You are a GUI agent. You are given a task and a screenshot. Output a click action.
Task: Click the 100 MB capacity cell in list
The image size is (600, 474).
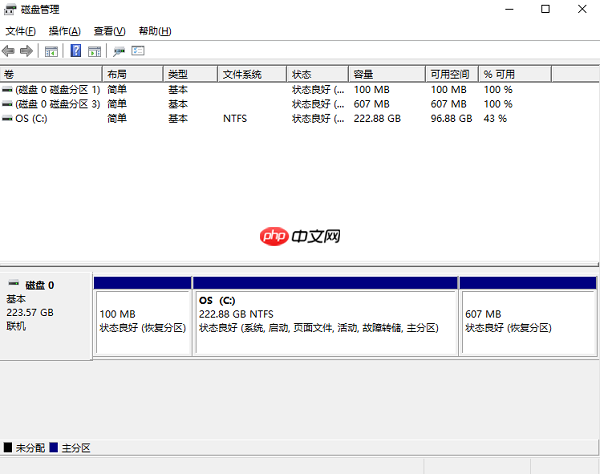372,90
